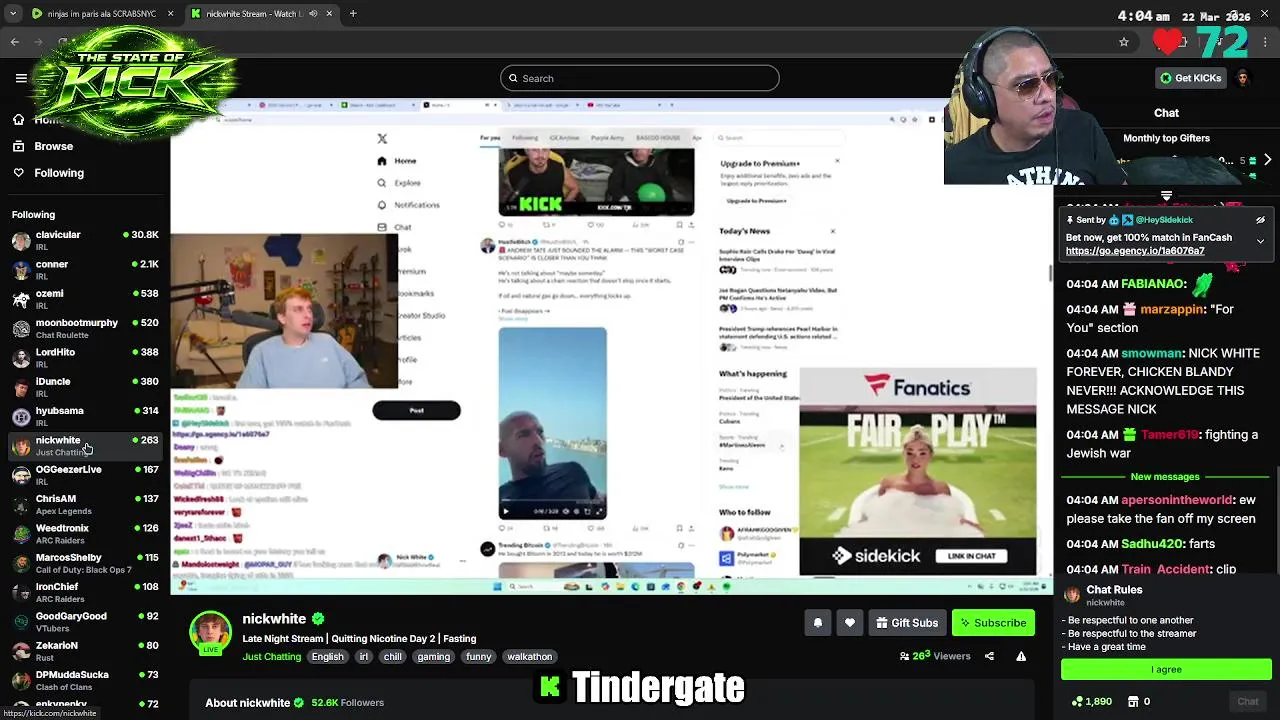Open a new browser tab
1280x720 pixels.
click(353, 14)
